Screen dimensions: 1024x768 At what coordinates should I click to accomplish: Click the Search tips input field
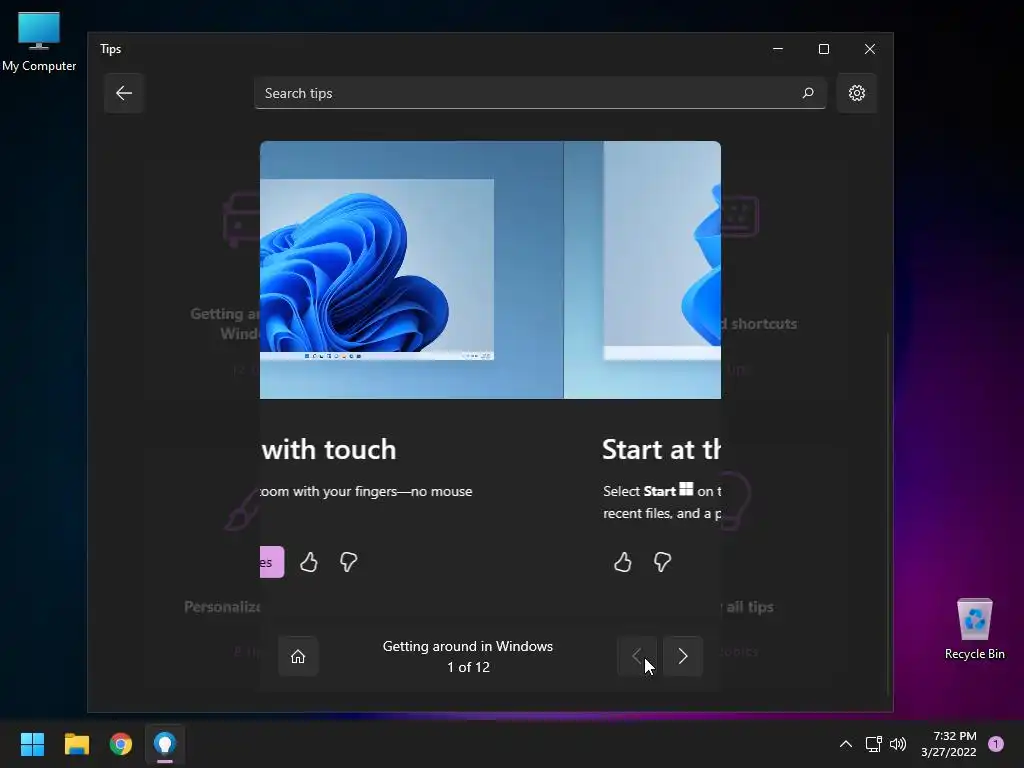(539, 93)
